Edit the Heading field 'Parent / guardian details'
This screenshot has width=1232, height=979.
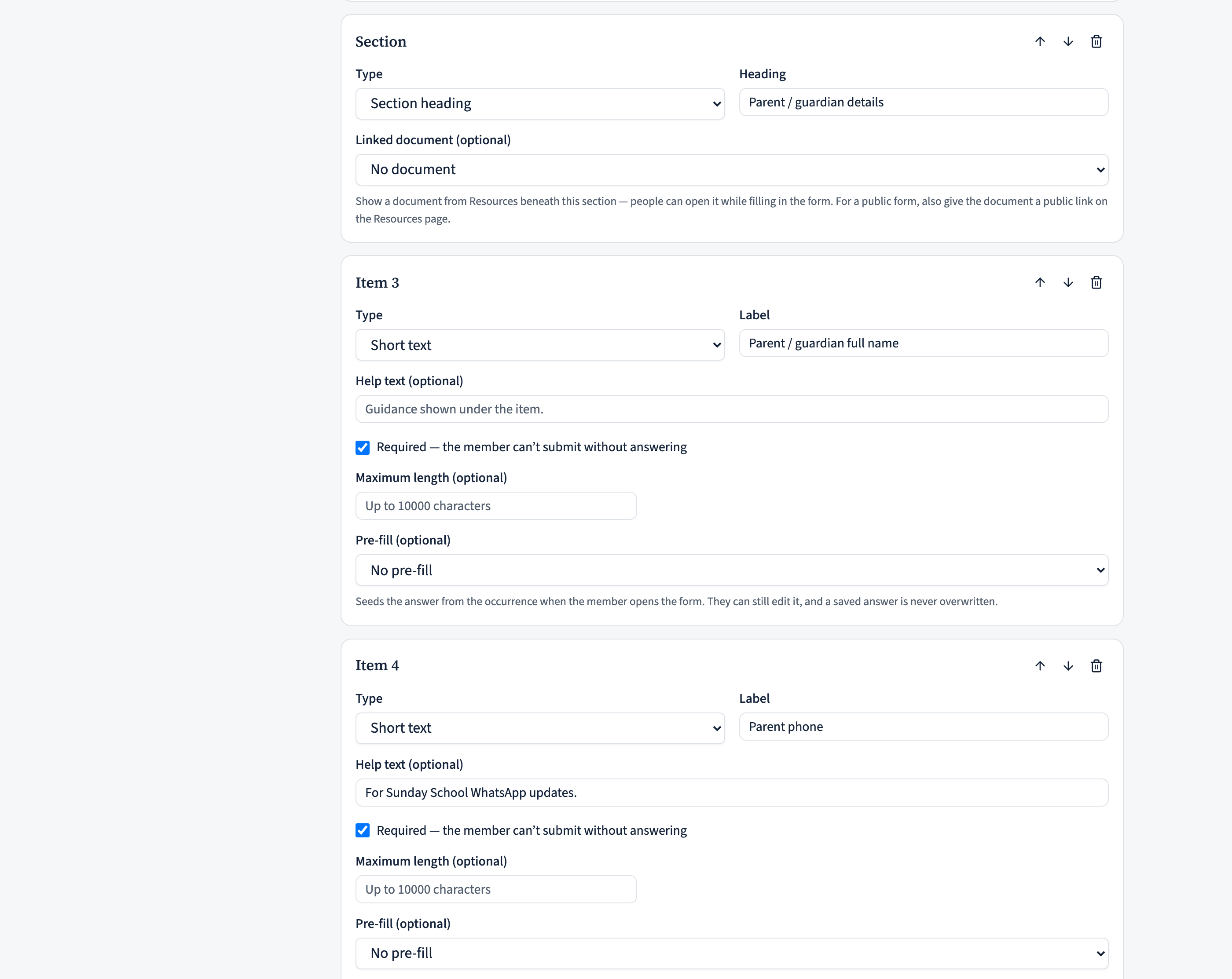924,102
